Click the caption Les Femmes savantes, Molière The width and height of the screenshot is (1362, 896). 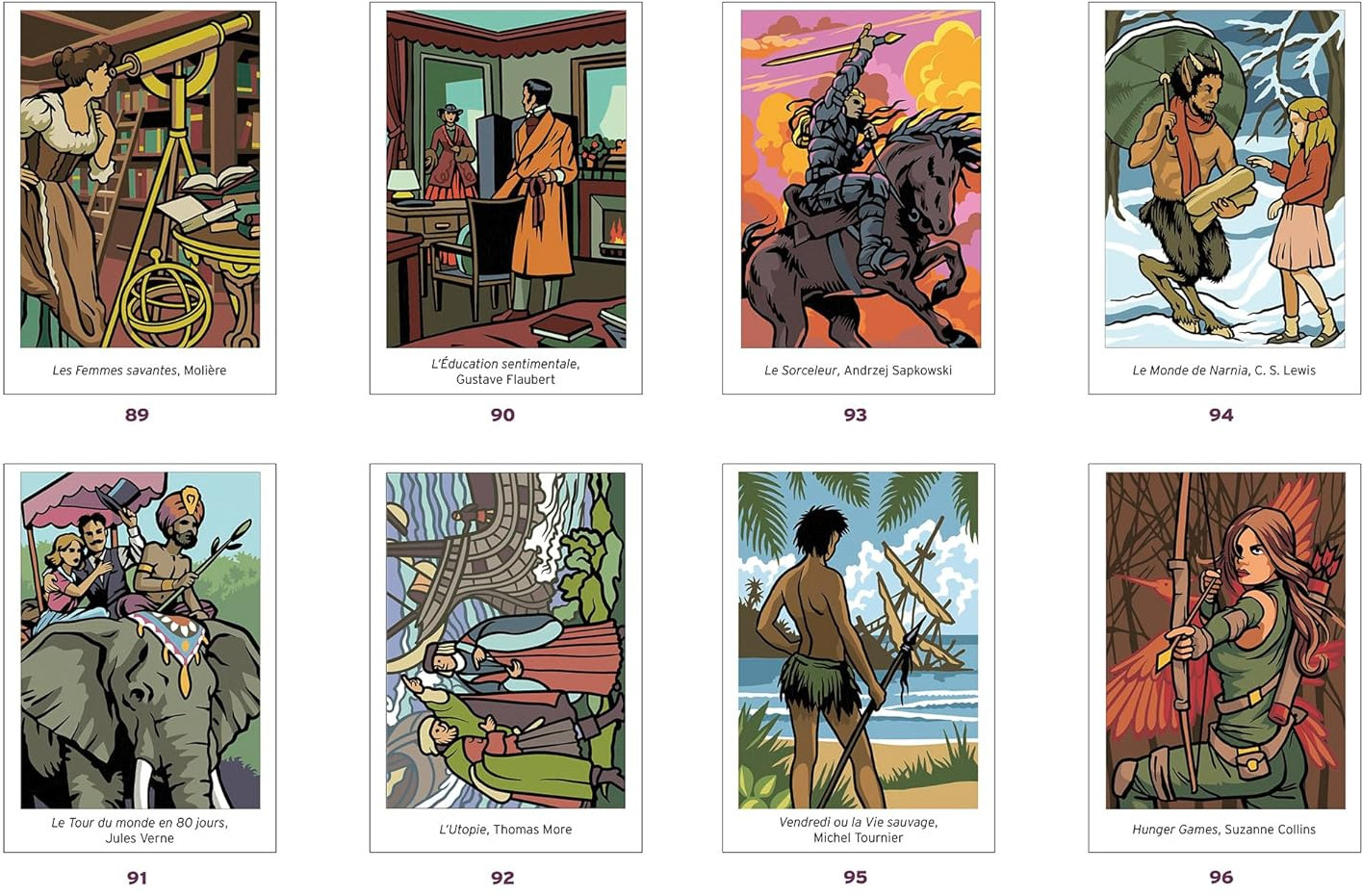click(140, 371)
